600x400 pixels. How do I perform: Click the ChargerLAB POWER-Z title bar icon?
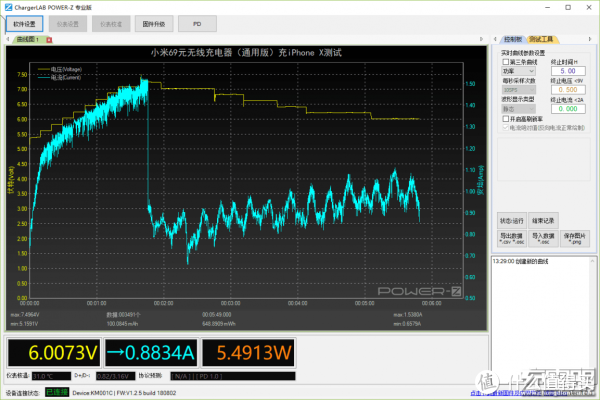(8, 7)
